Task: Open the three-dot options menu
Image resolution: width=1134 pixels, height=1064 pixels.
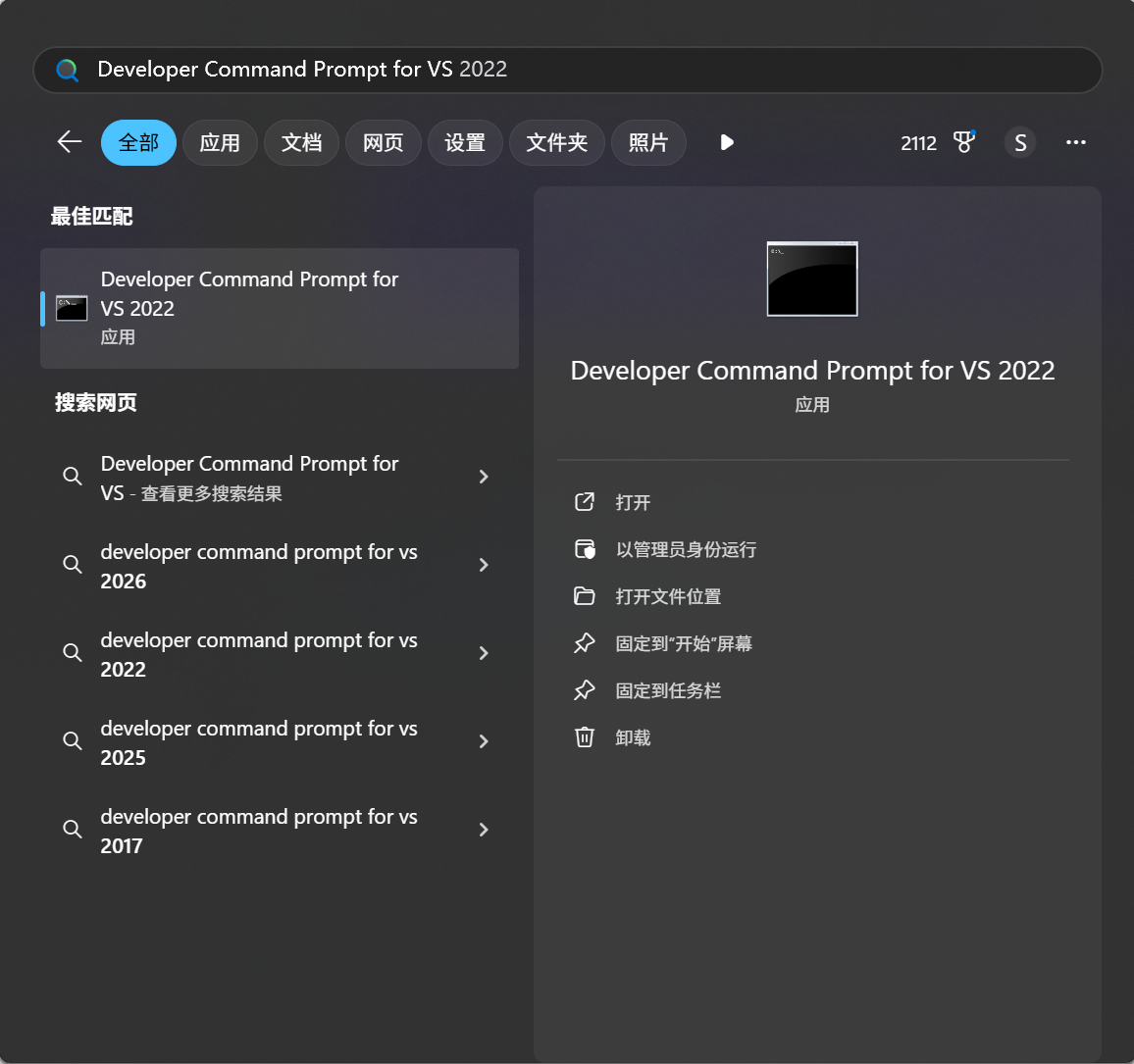Action: pos(1075,142)
